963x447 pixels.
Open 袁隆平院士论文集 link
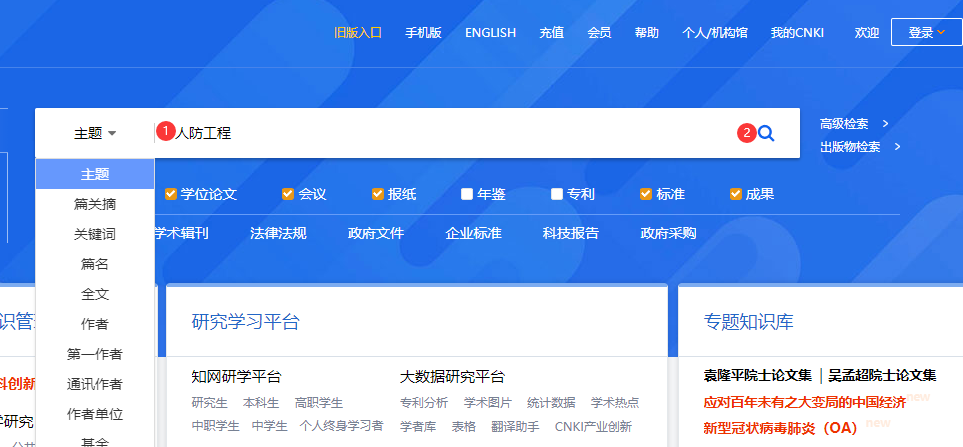click(x=758, y=375)
